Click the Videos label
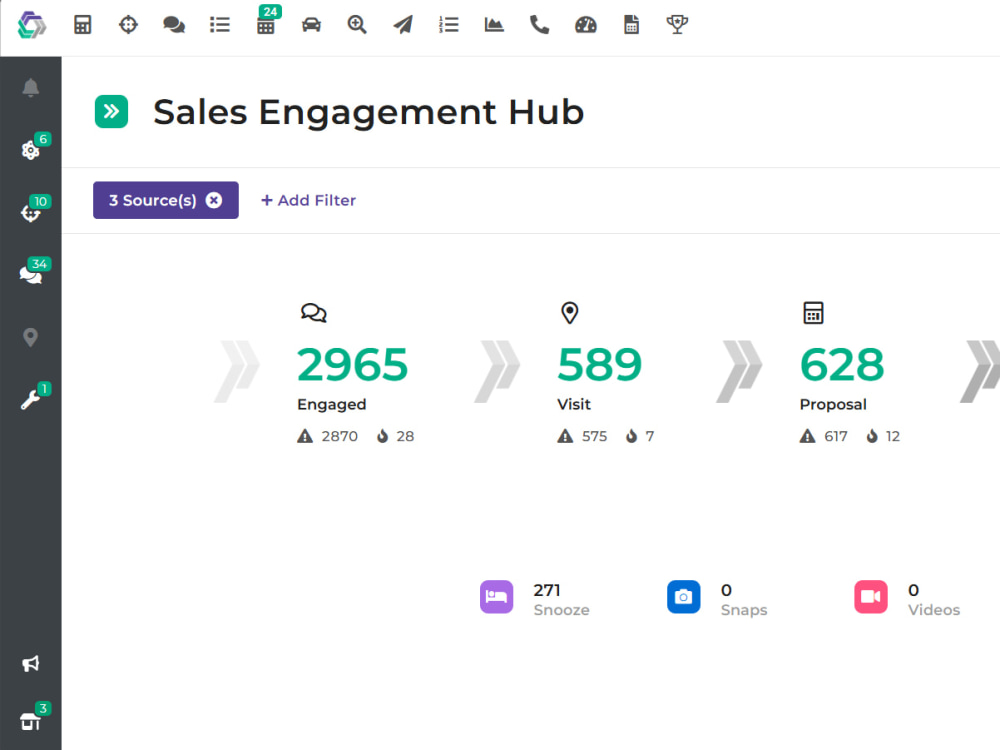Viewport: 1000px width, 750px height. [x=934, y=610]
